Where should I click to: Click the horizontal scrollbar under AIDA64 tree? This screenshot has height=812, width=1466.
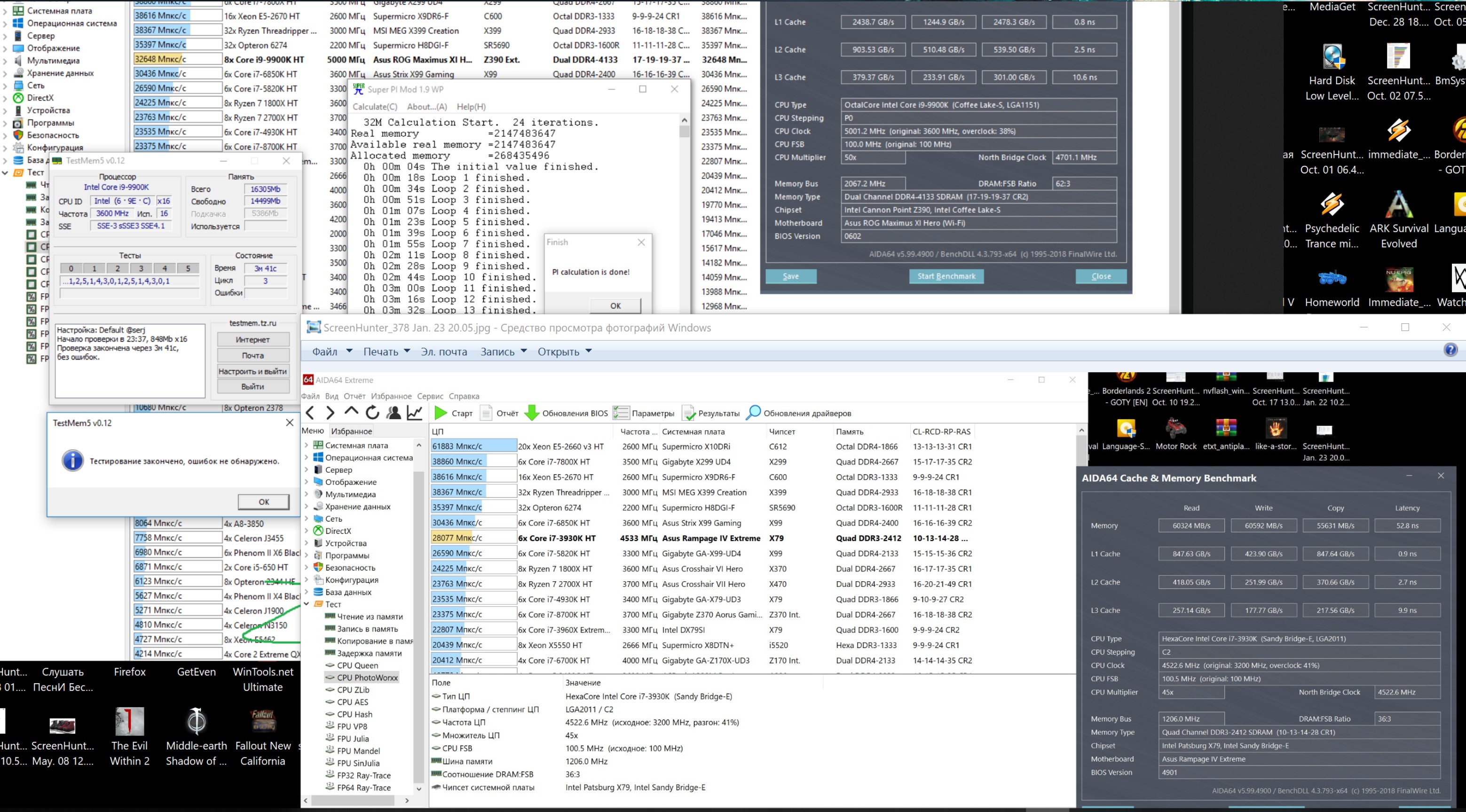(x=353, y=800)
